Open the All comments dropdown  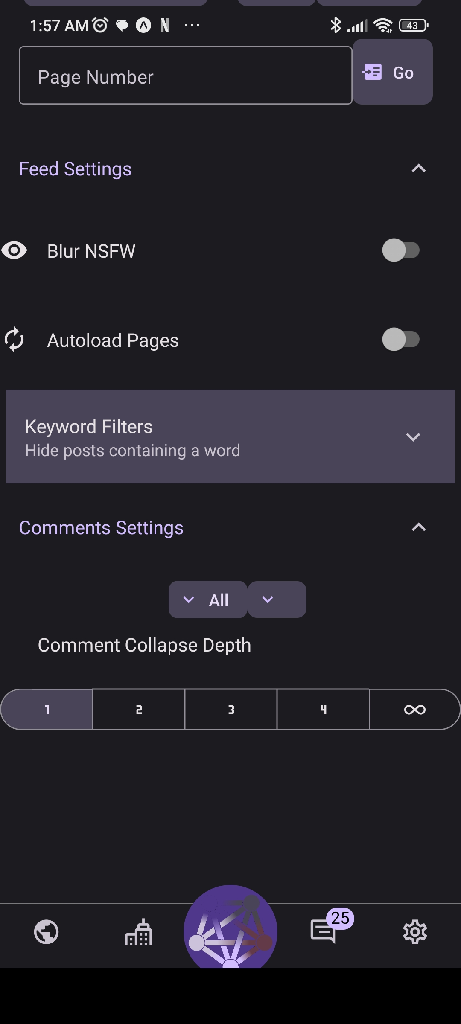tap(208, 600)
